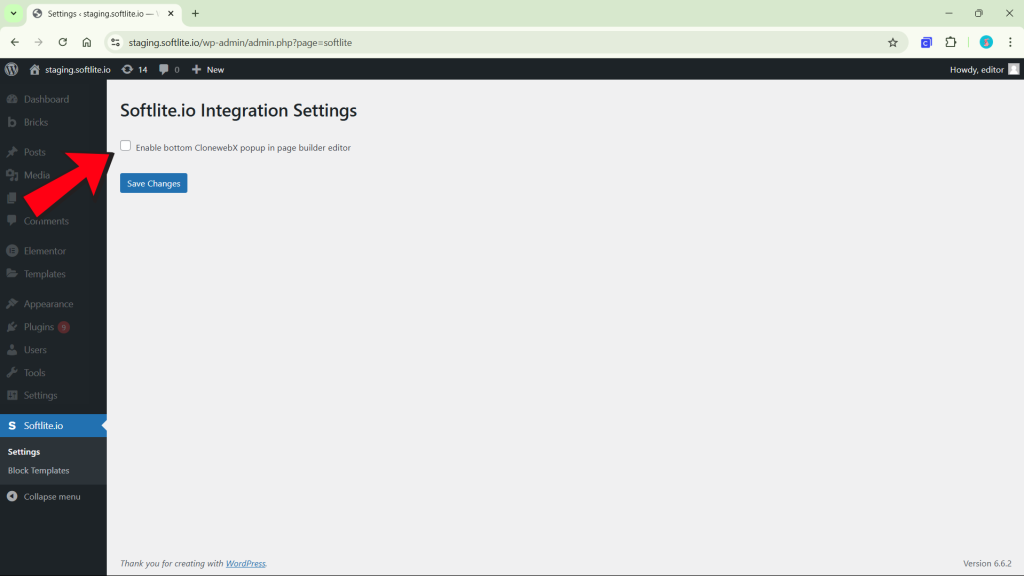Open the Bricks builder icon

point(11,122)
